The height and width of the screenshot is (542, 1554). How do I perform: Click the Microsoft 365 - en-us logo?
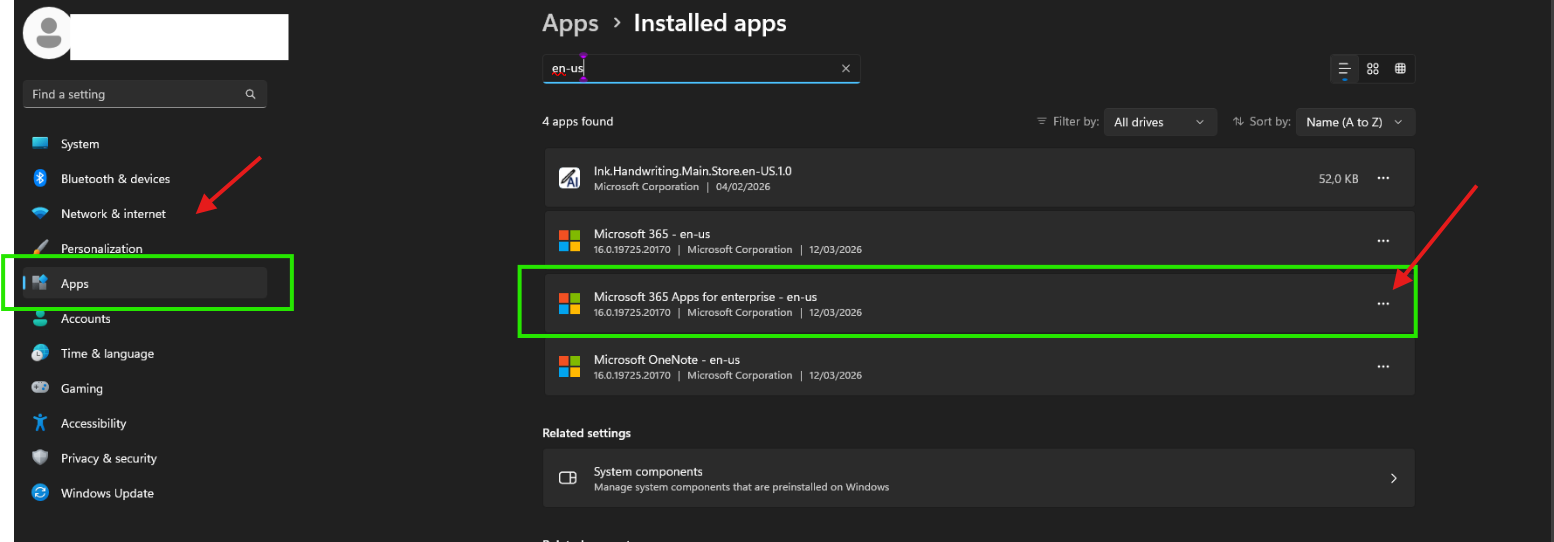click(570, 241)
